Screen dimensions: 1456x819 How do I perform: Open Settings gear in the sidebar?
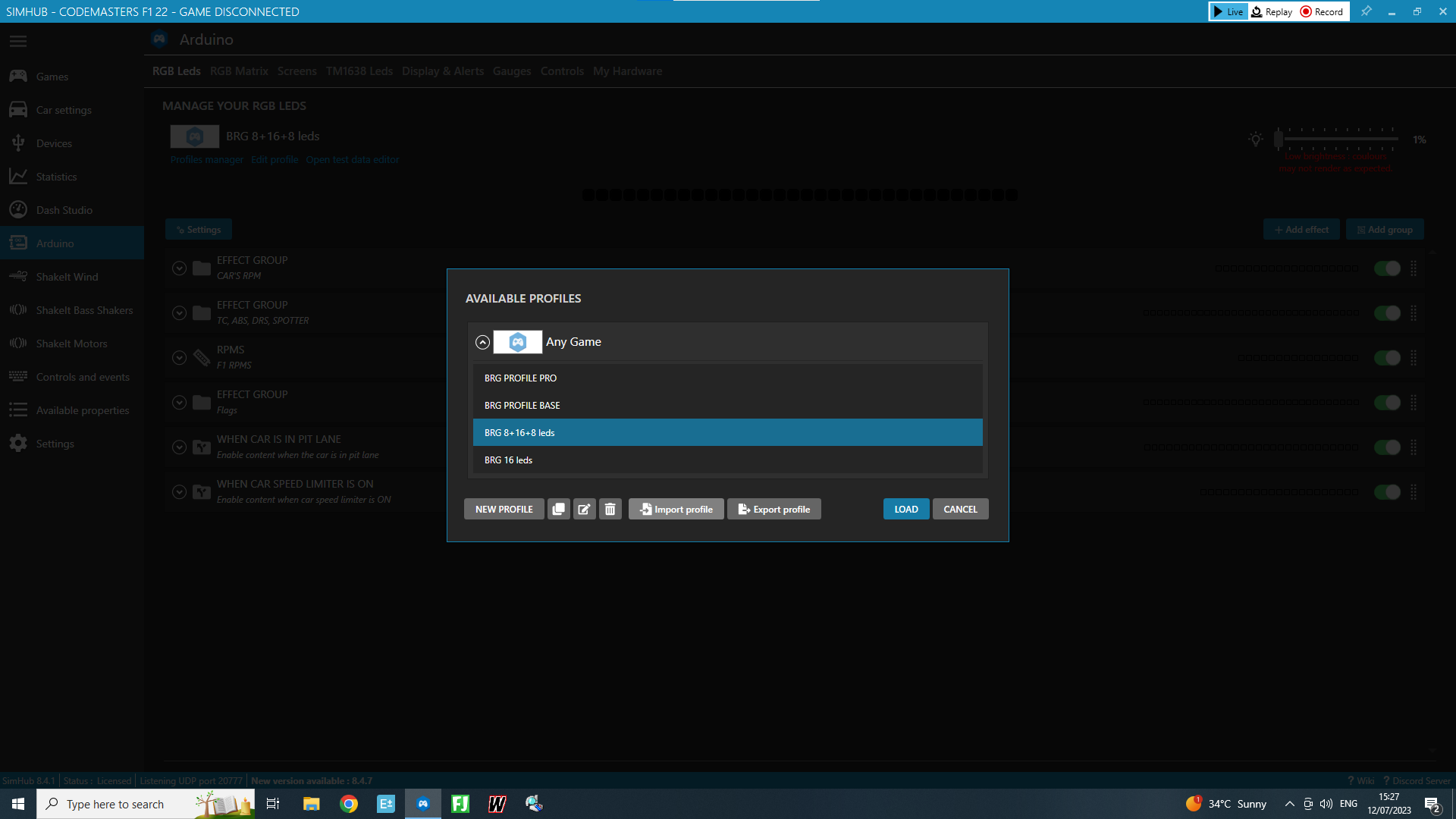tap(72, 444)
